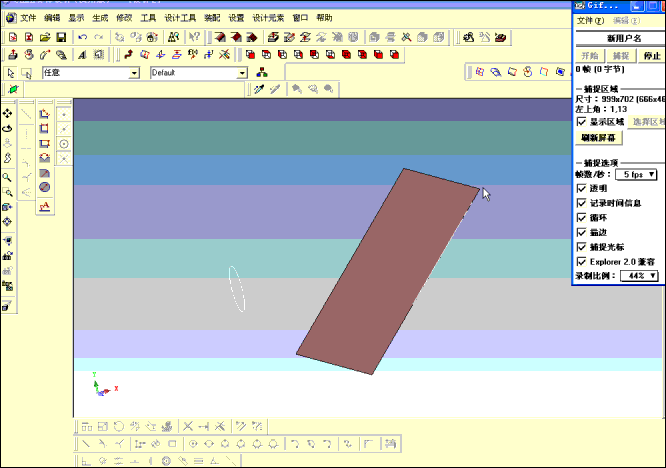The image size is (666, 468).
Task: Select the magnifier zoom tool
Action: [7, 178]
